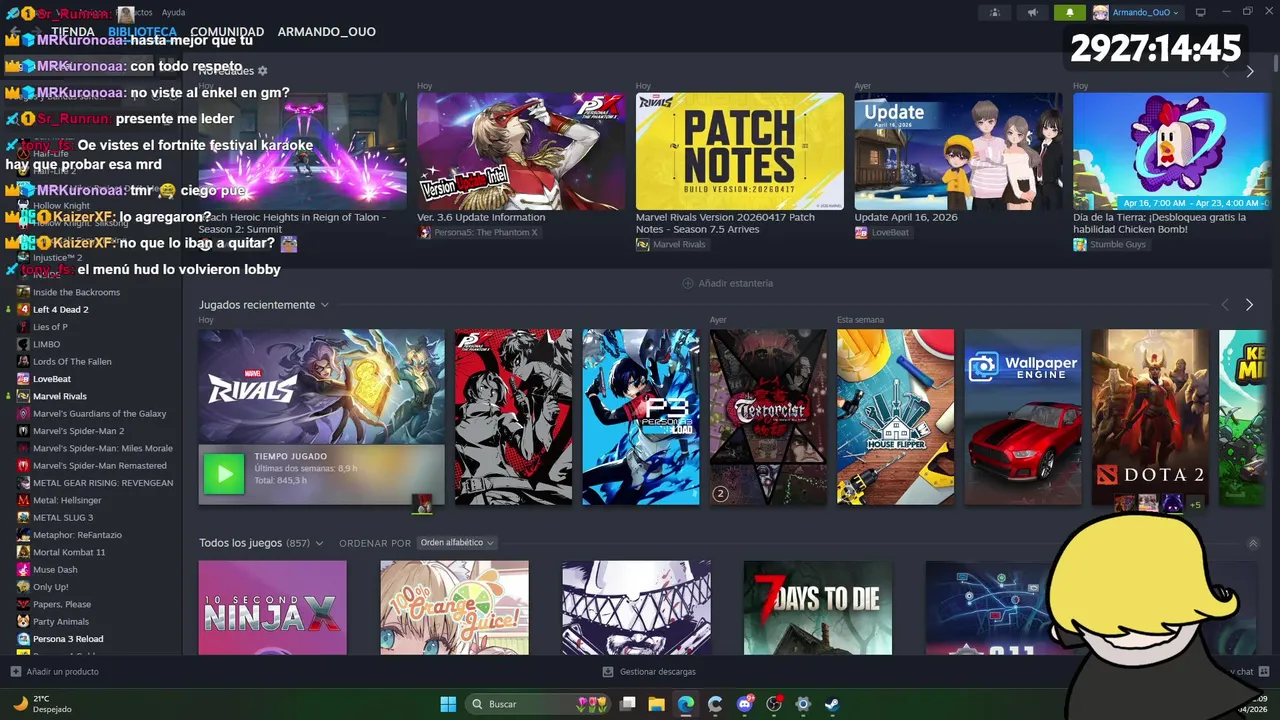Screen dimensions: 1280x720
Task: Show next recently played games arrow
Action: click(x=1249, y=305)
